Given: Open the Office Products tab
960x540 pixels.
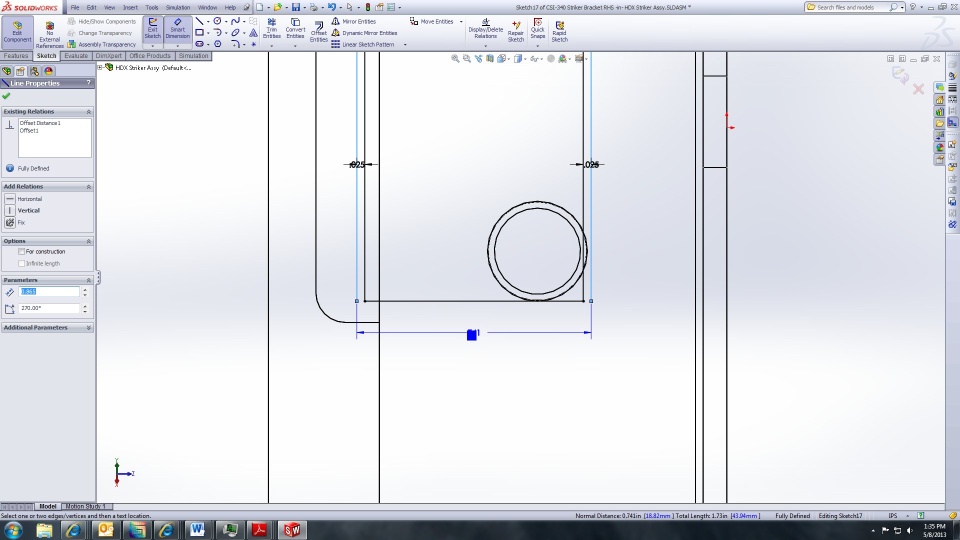Looking at the screenshot, I should (x=150, y=56).
